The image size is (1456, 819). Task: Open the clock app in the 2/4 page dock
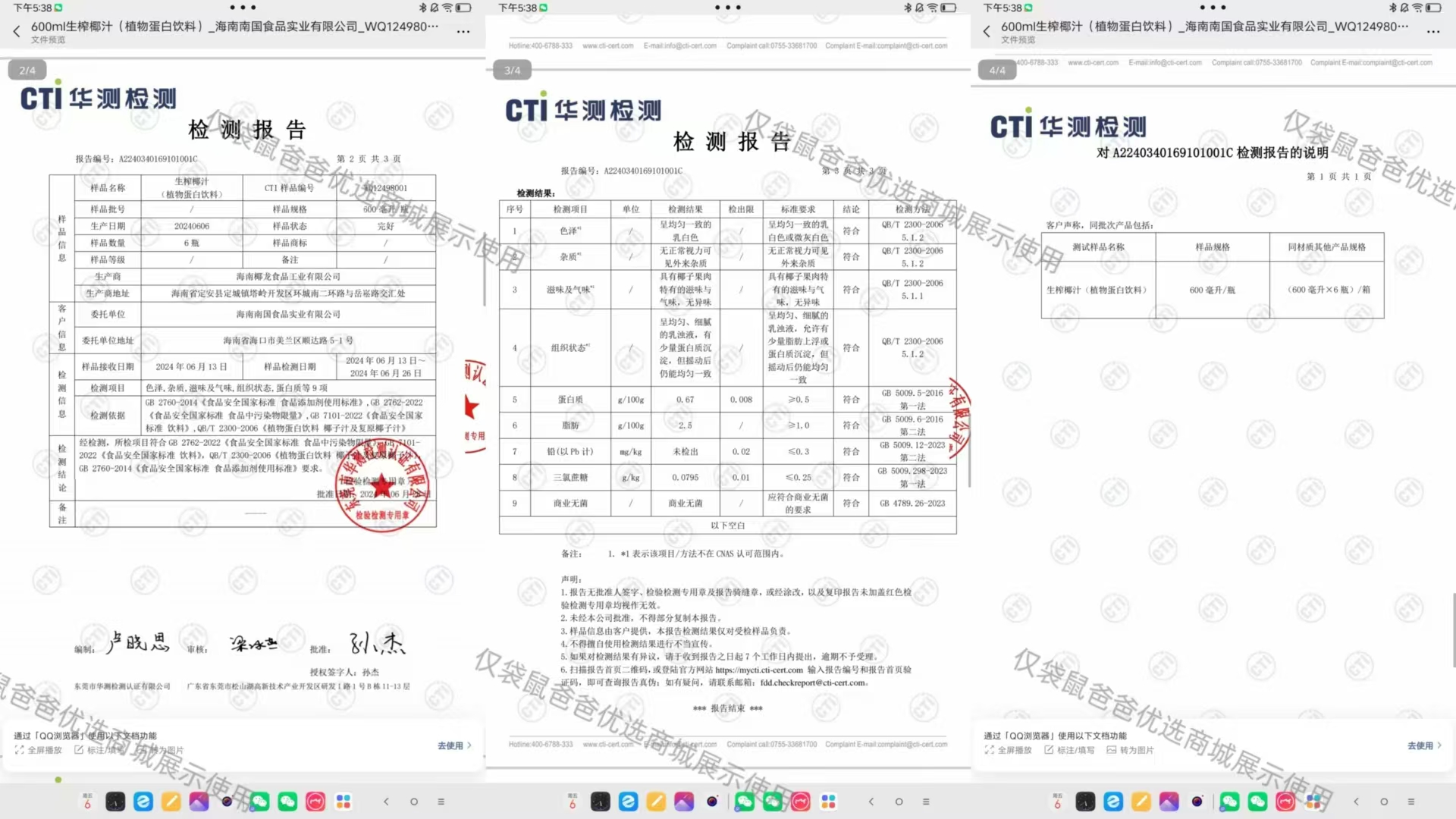point(115,802)
